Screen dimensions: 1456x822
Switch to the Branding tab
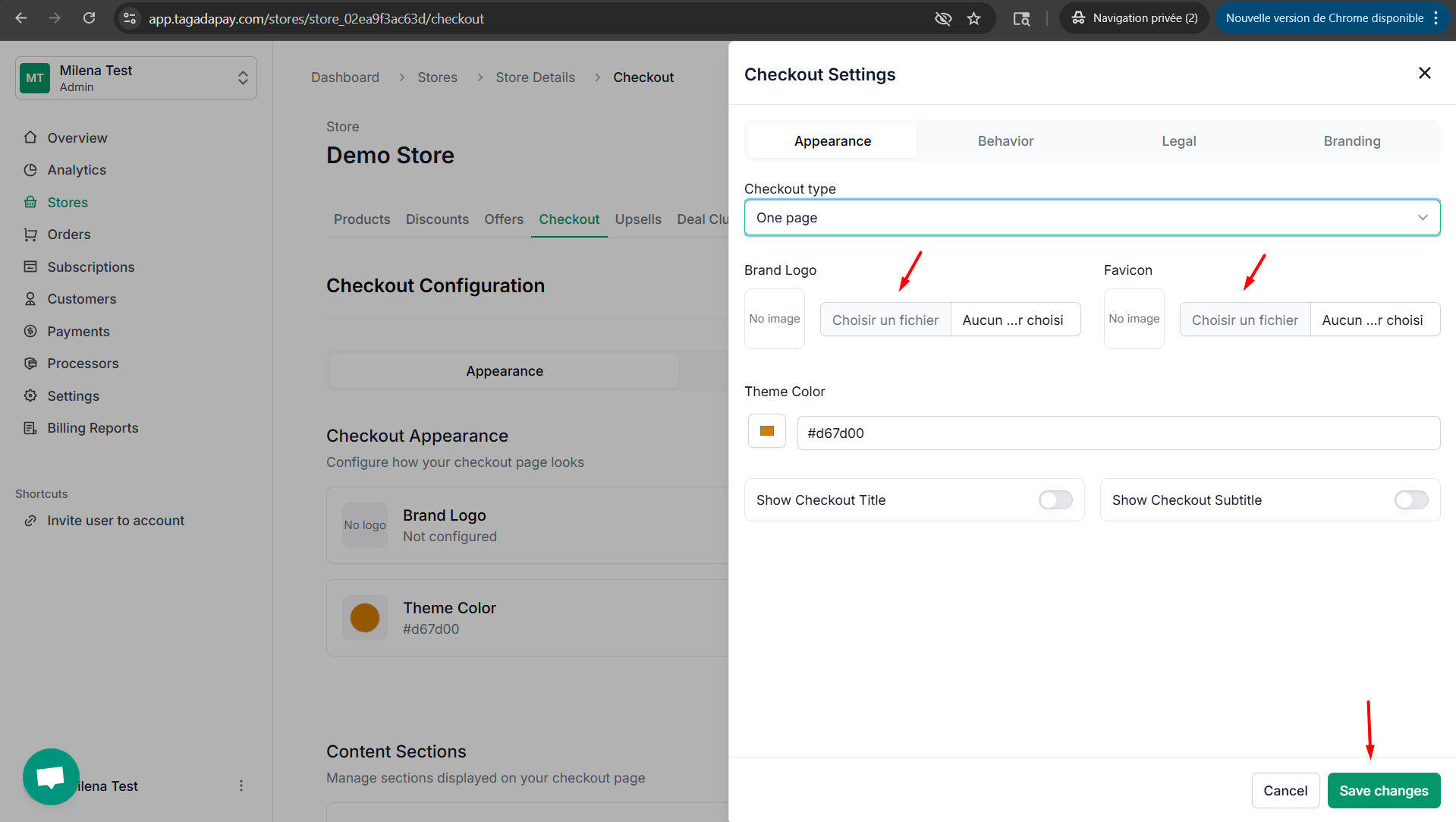1351,141
